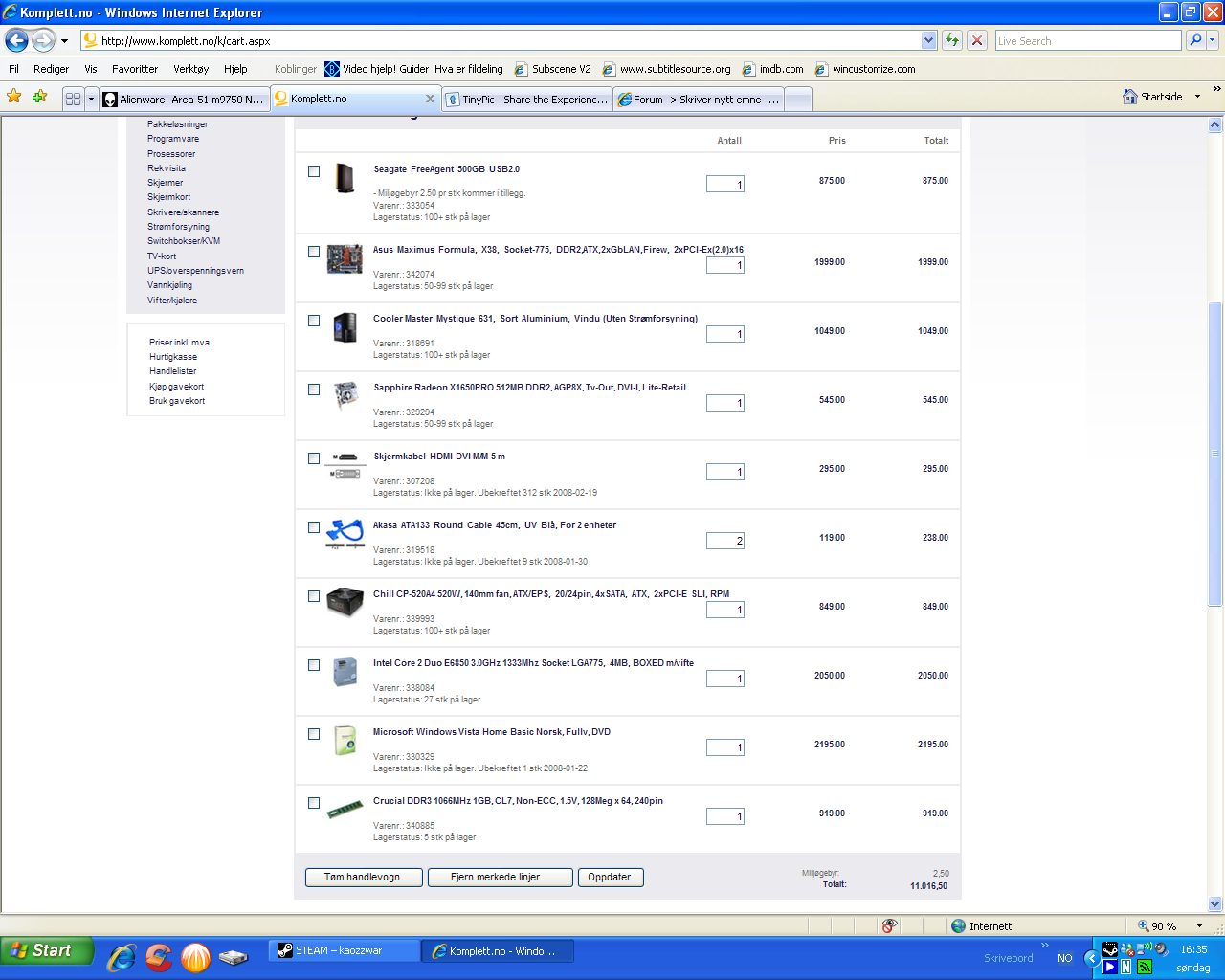Switch to the STEAM taskbar window
Screen dimensions: 1225x980
click(x=344, y=951)
